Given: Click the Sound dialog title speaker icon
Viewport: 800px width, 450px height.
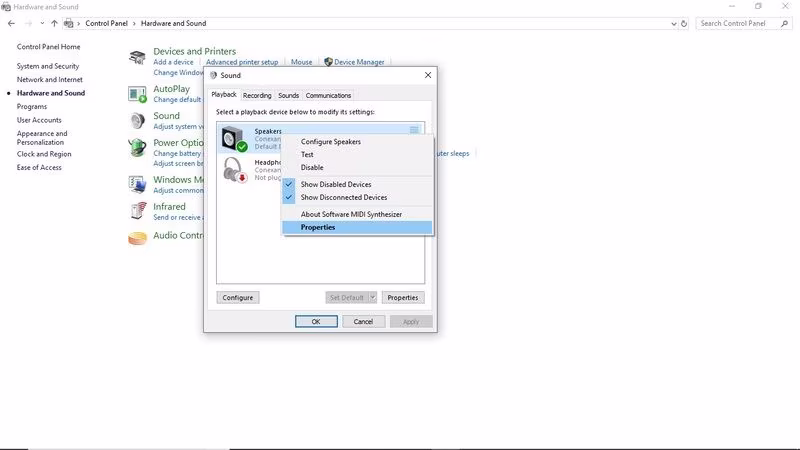Looking at the screenshot, I should pos(213,75).
